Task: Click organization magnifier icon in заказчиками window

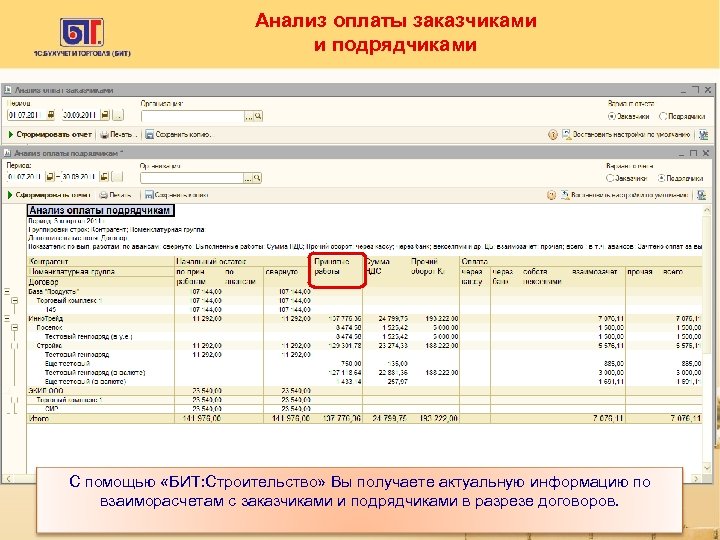Action: coord(258,117)
